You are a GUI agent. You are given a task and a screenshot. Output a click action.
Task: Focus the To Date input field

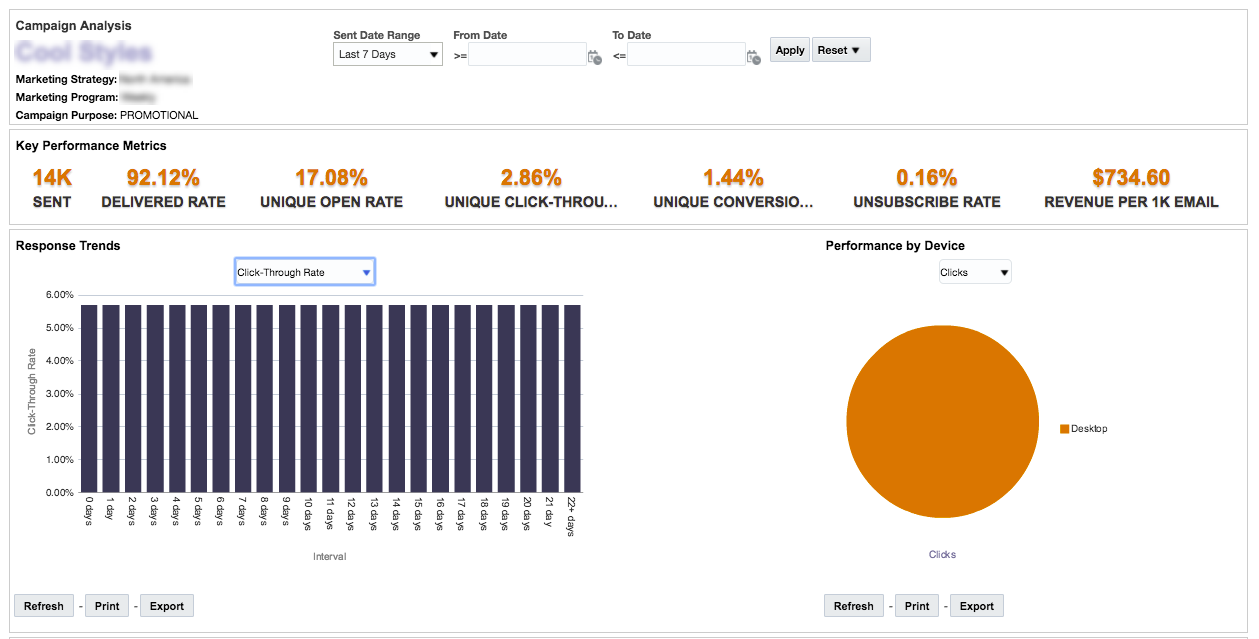click(686, 55)
